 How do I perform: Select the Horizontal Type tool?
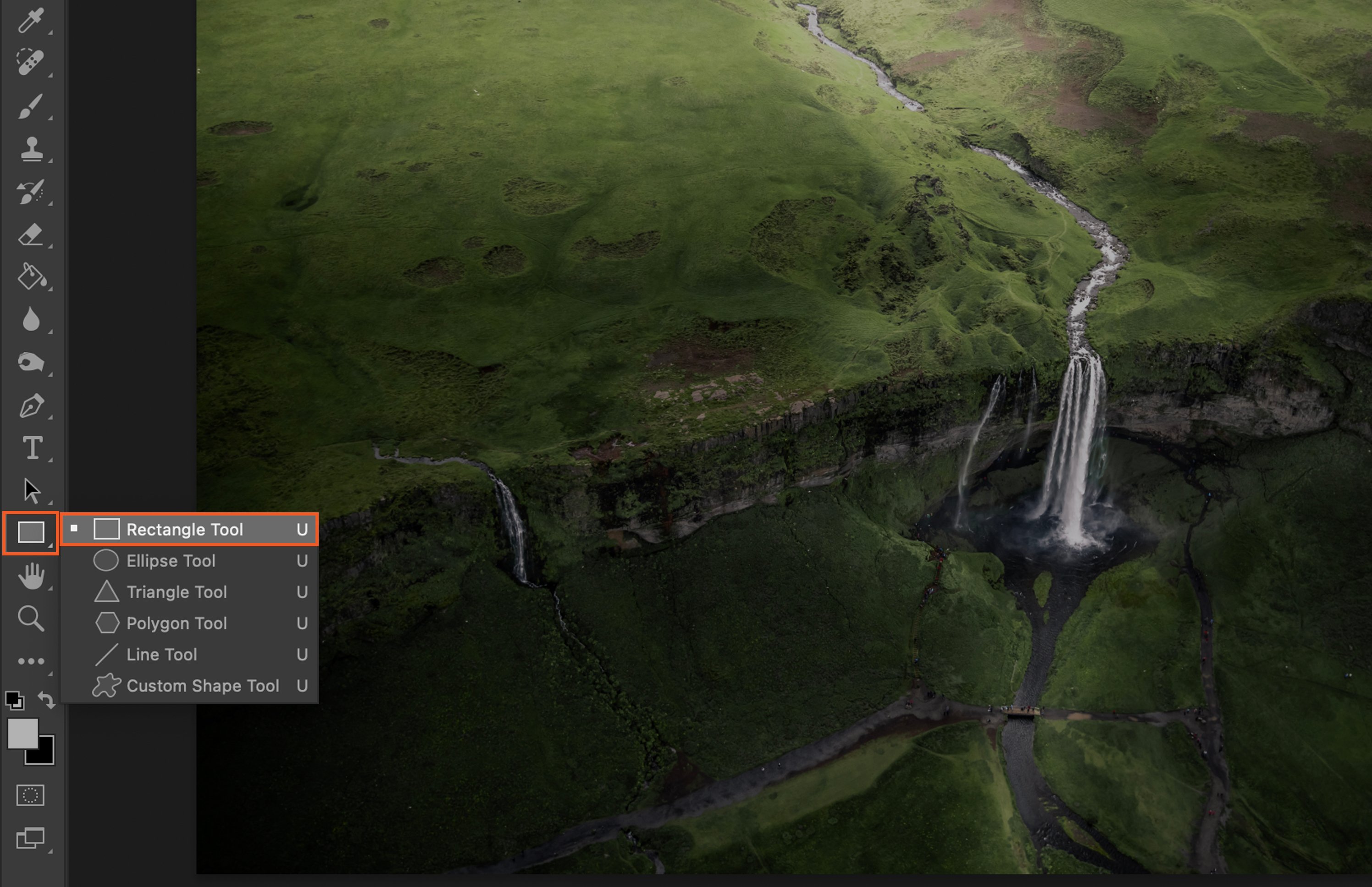[32, 448]
